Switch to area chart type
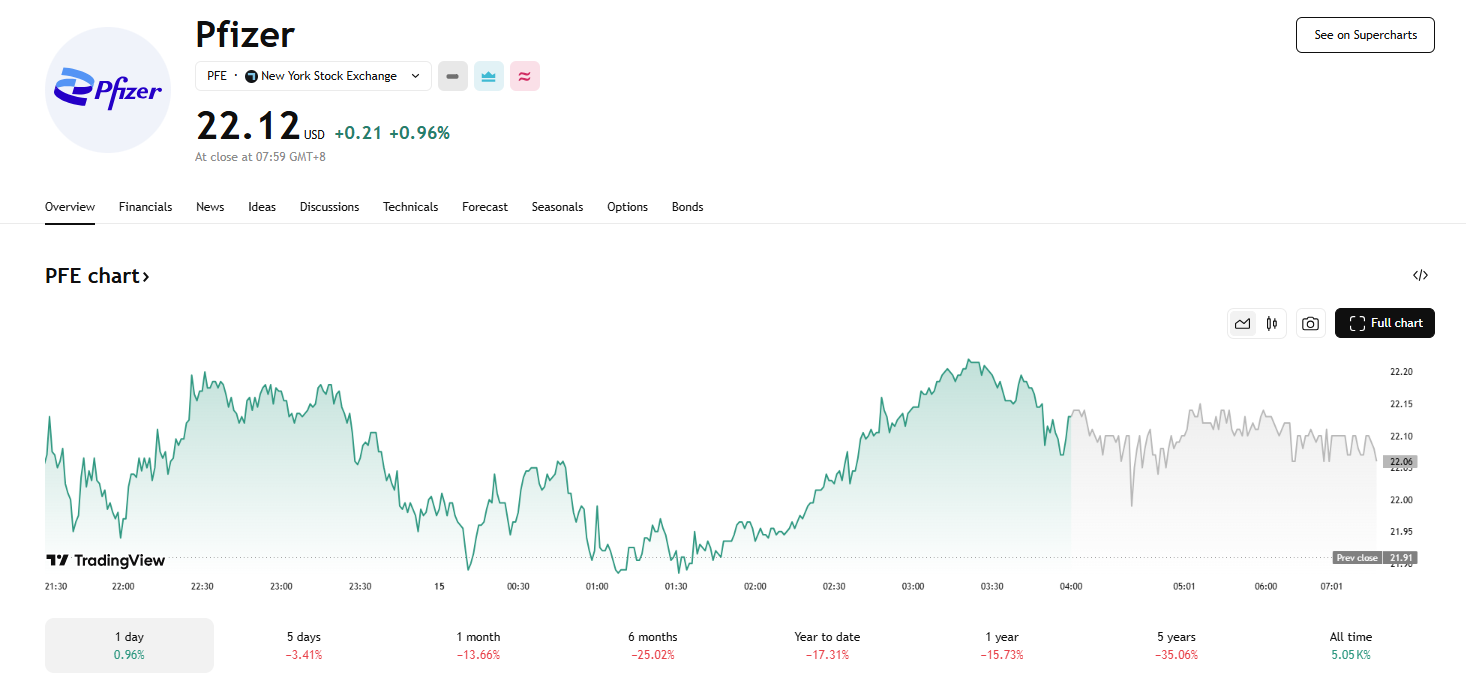The image size is (1466, 683). pyautogui.click(x=1242, y=323)
